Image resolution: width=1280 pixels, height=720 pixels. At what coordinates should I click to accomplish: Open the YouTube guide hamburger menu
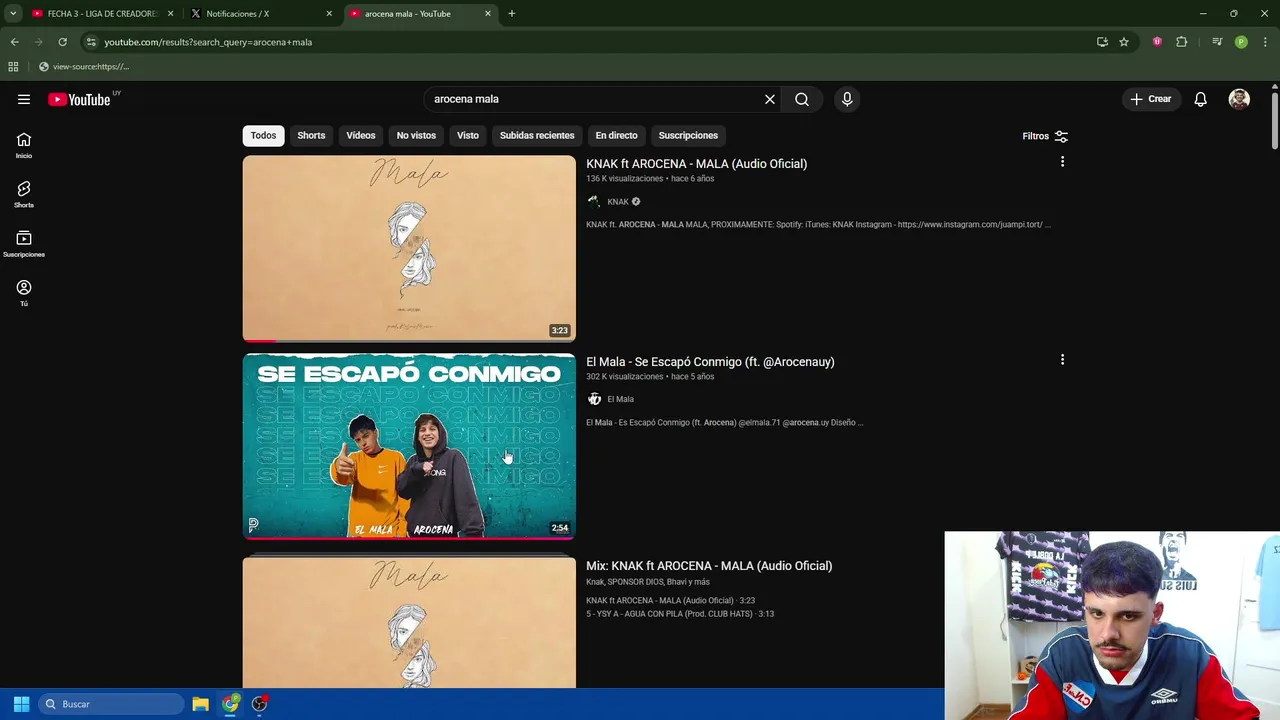(24, 99)
